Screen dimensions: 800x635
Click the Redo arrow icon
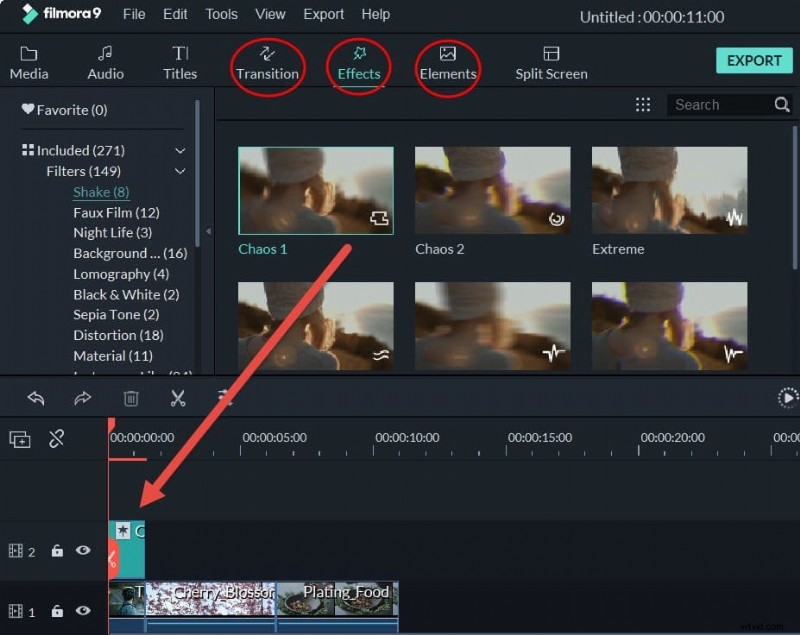coord(83,398)
